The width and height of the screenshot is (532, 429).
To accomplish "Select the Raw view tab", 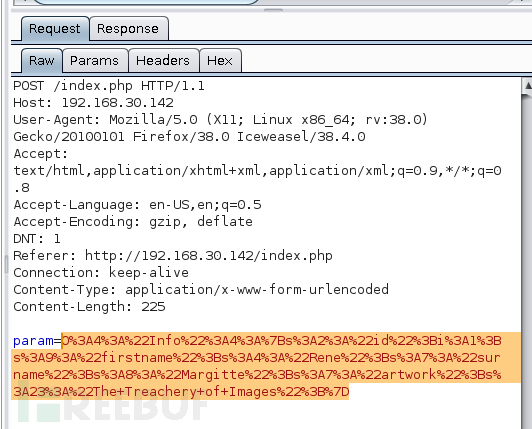I will [42, 61].
